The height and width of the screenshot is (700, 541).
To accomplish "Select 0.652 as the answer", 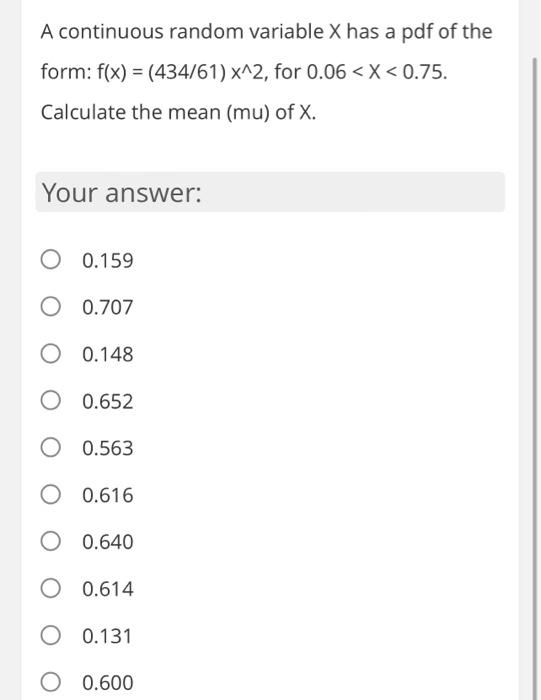I will click(x=50, y=400).
